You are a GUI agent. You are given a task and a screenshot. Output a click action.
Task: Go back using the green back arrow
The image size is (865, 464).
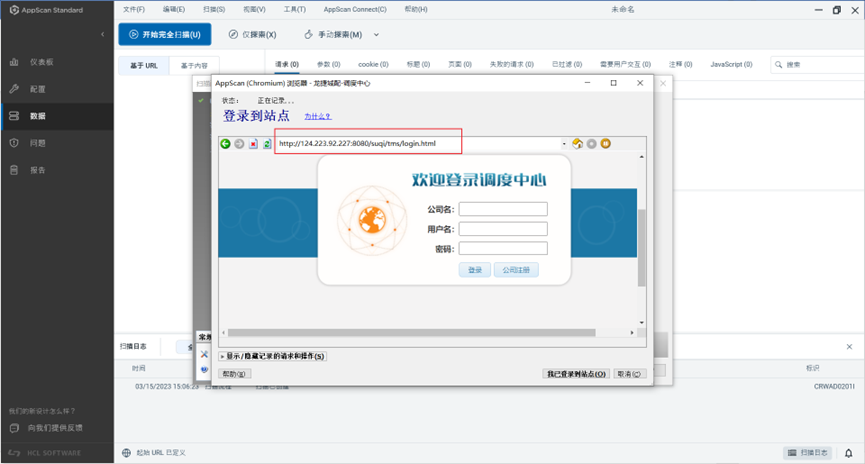tap(225, 143)
